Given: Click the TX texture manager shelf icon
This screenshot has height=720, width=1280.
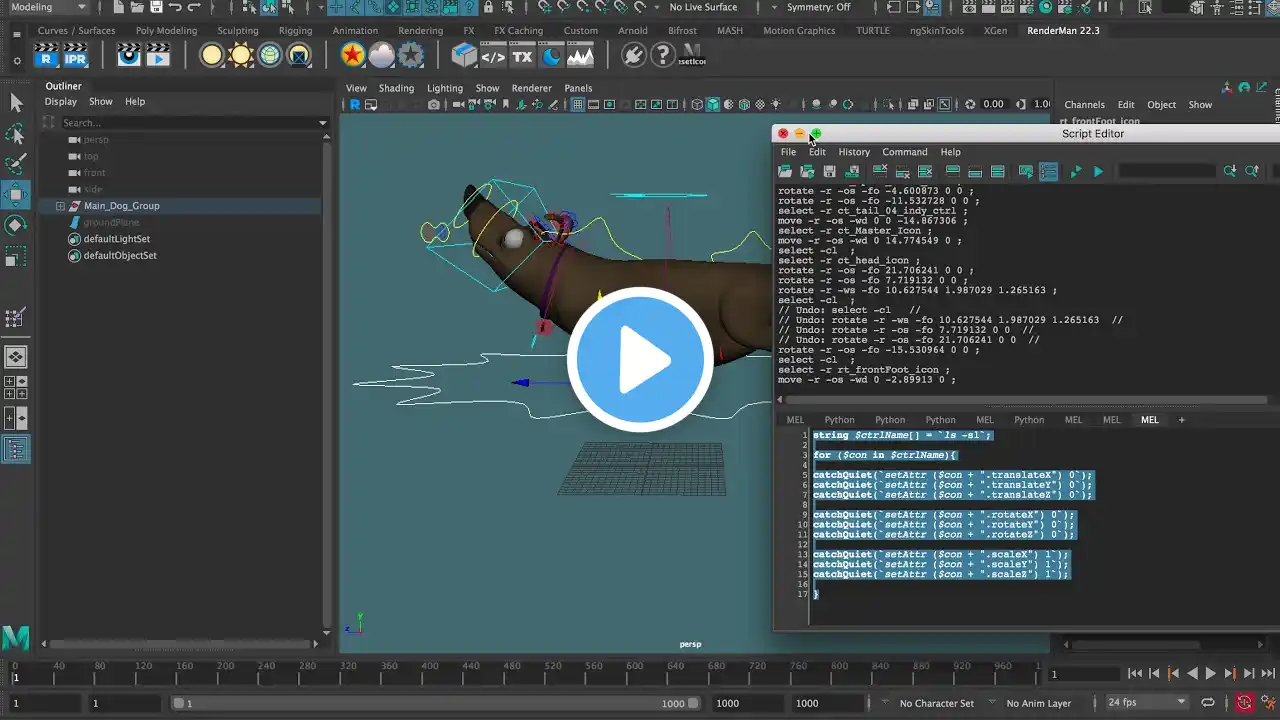Looking at the screenshot, I should (522, 56).
